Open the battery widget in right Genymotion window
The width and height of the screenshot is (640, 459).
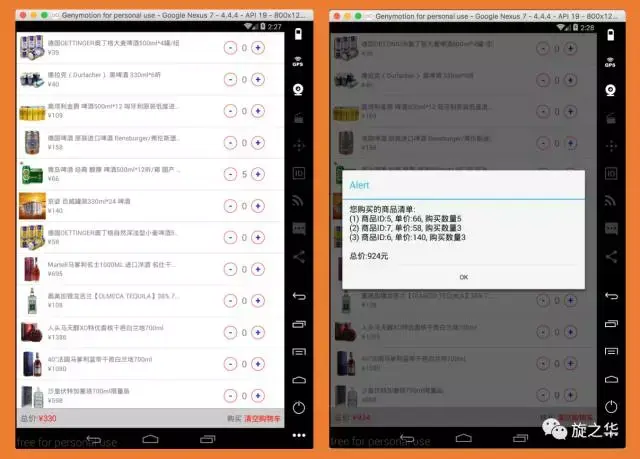[x=611, y=35]
